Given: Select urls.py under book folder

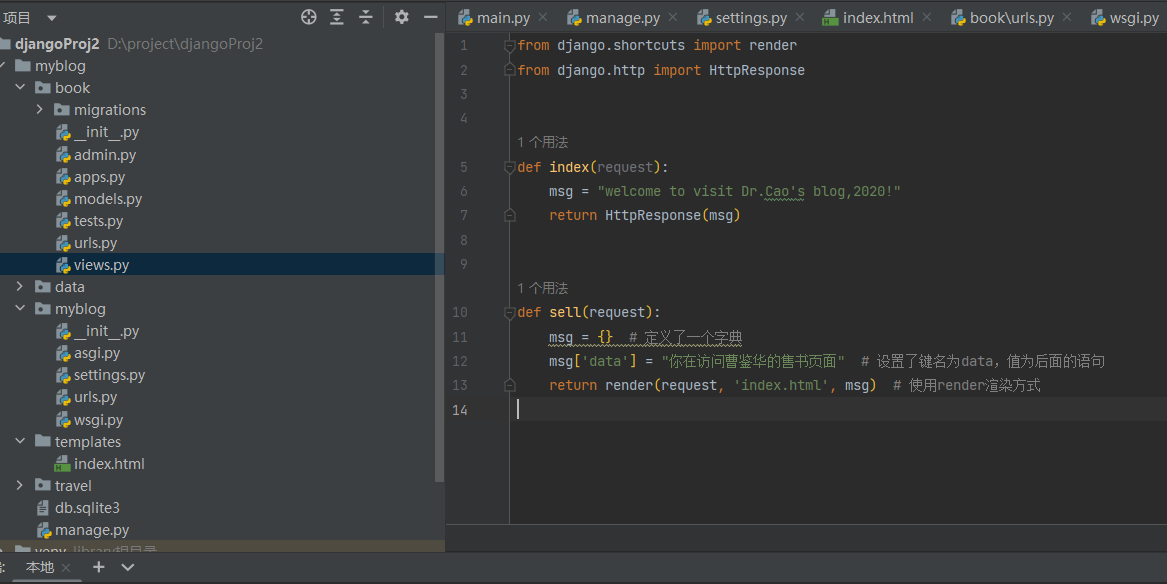Looking at the screenshot, I should click(x=95, y=243).
